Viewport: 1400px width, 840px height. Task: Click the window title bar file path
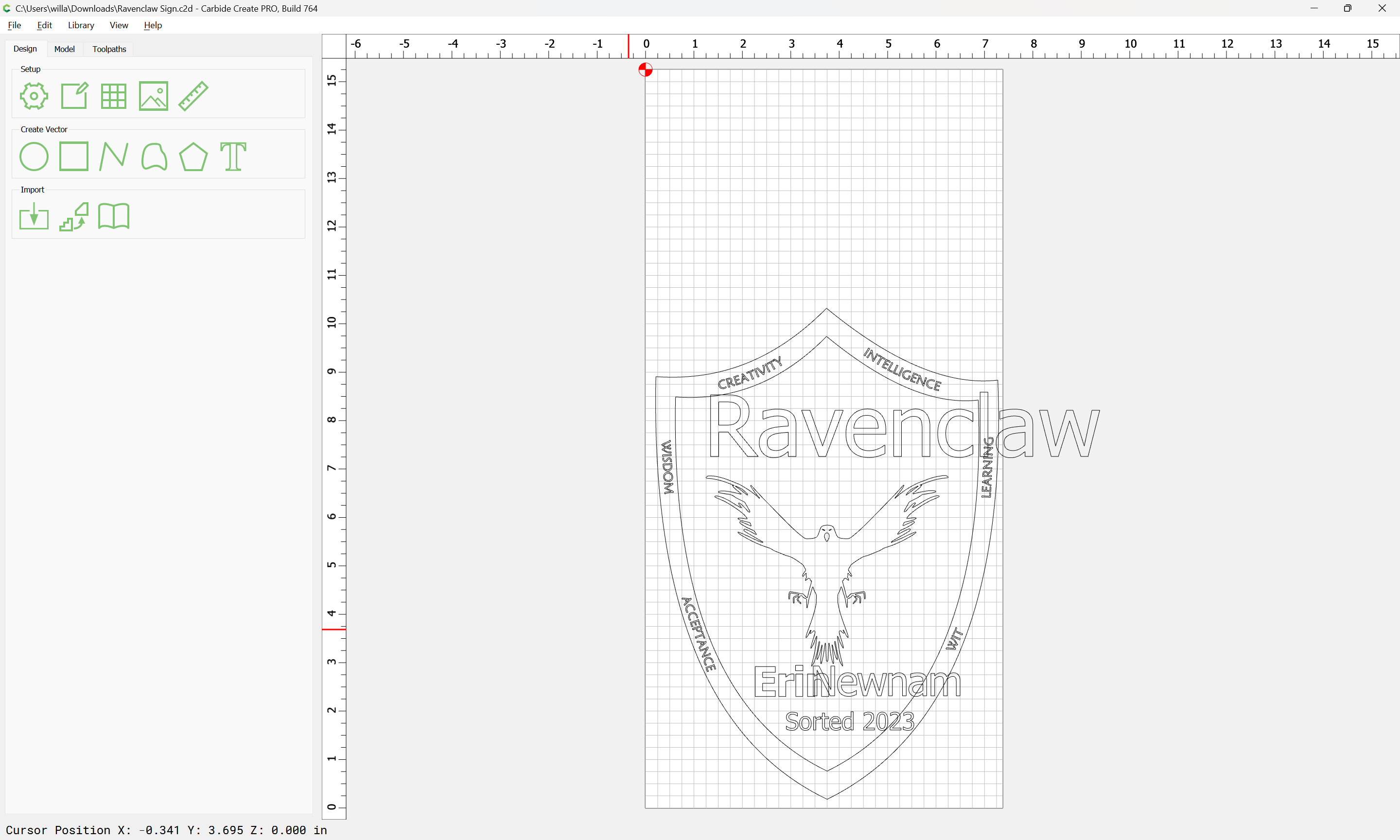click(x=166, y=8)
